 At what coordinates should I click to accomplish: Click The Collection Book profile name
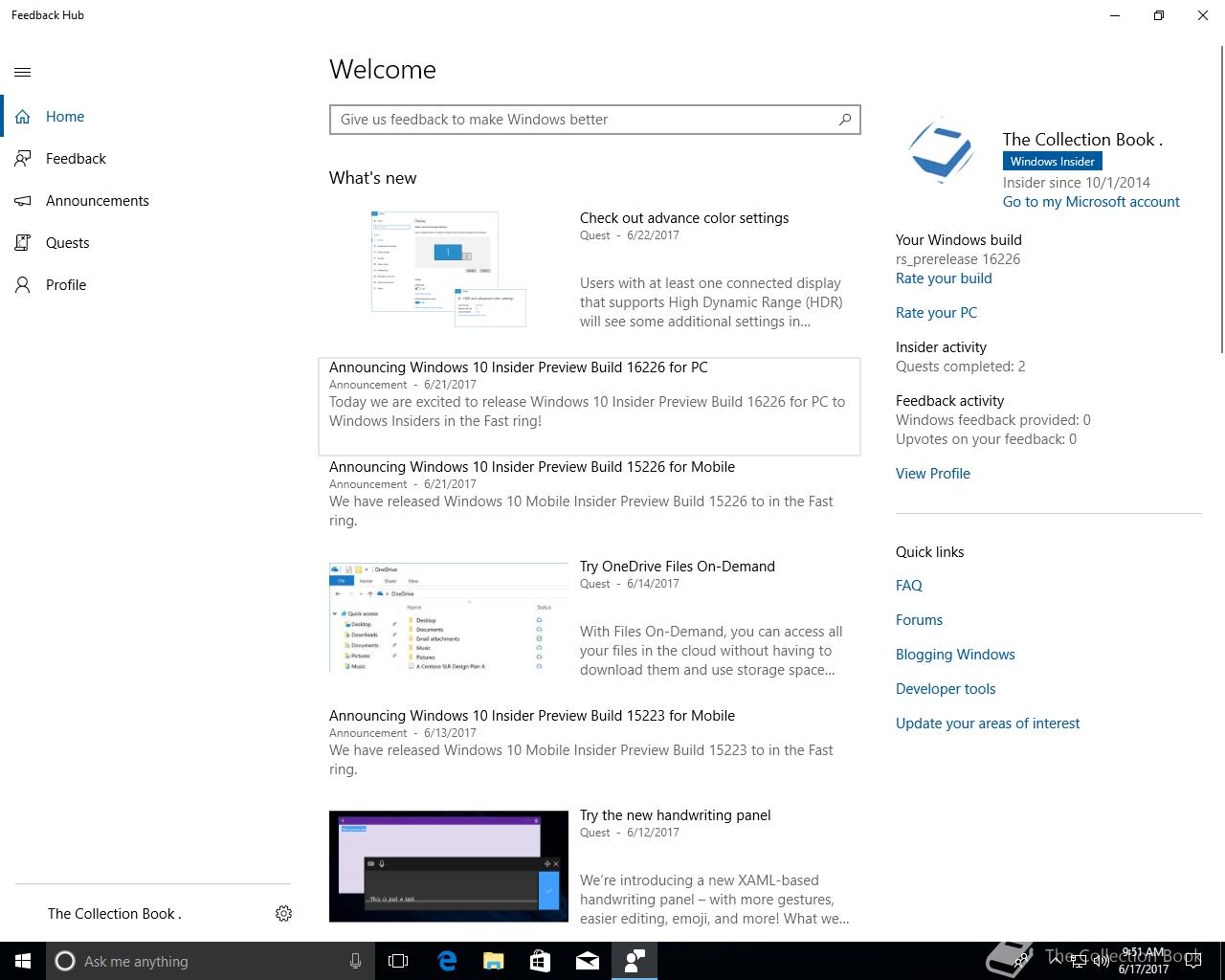pyautogui.click(x=1082, y=140)
